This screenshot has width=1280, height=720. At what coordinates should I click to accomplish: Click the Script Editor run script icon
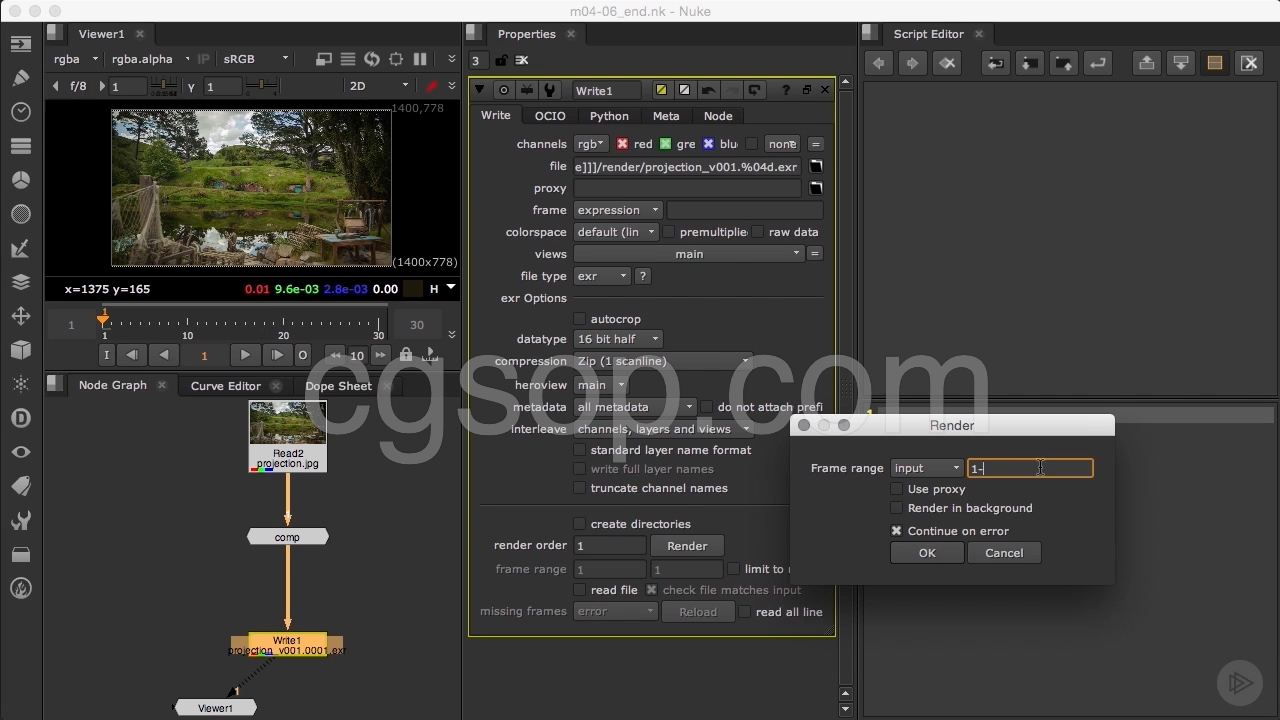1097,63
